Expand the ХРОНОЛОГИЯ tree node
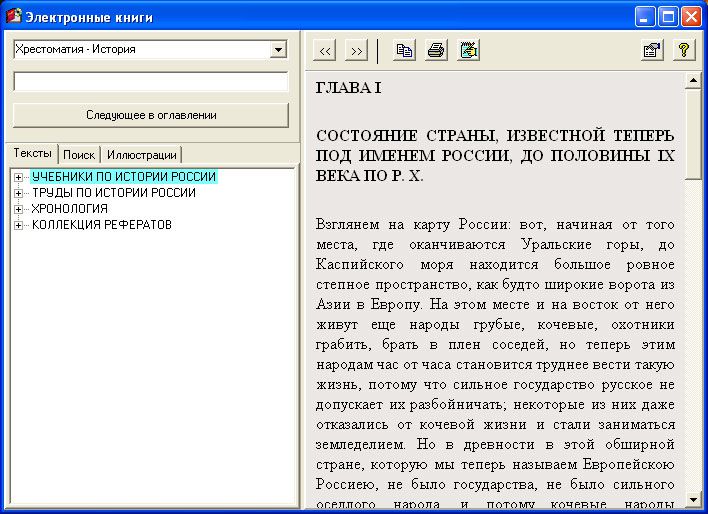The image size is (708, 514). pyautogui.click(x=18, y=209)
